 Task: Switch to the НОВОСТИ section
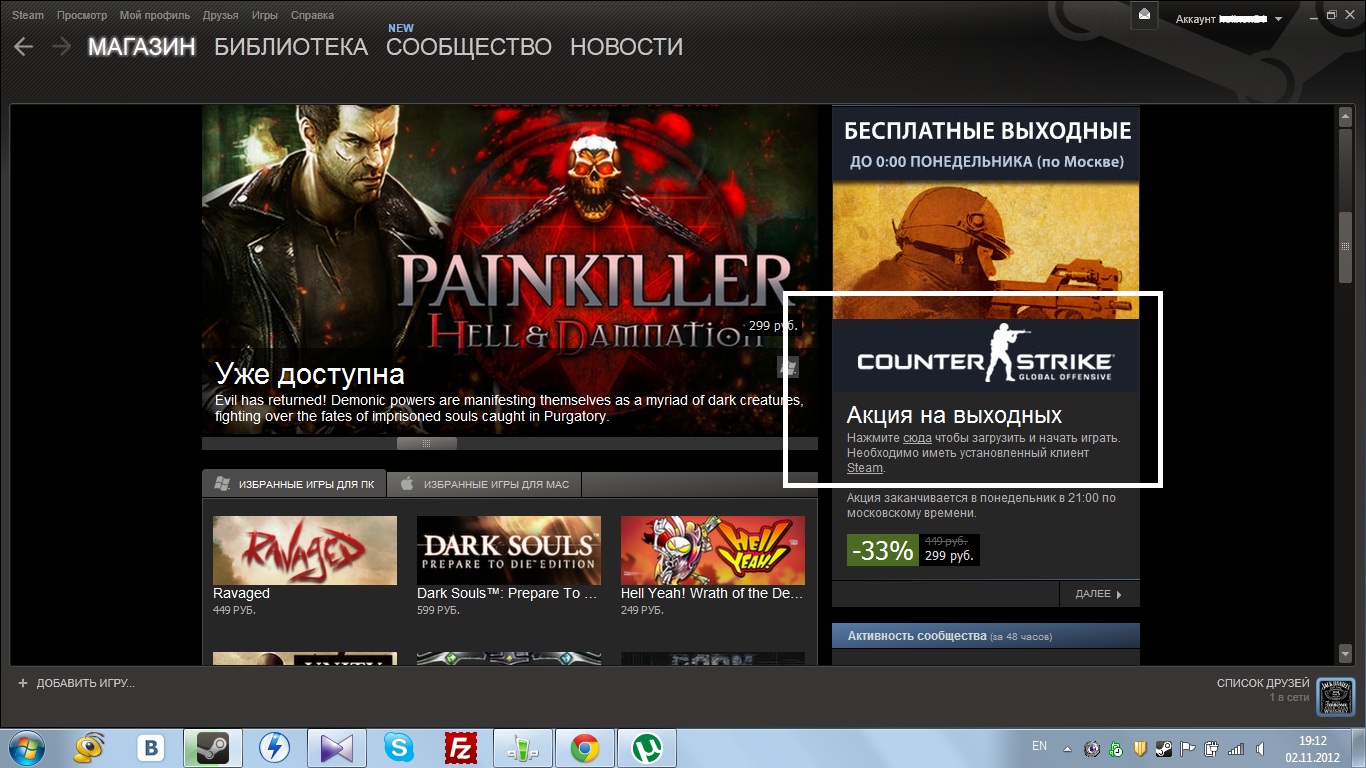click(626, 47)
